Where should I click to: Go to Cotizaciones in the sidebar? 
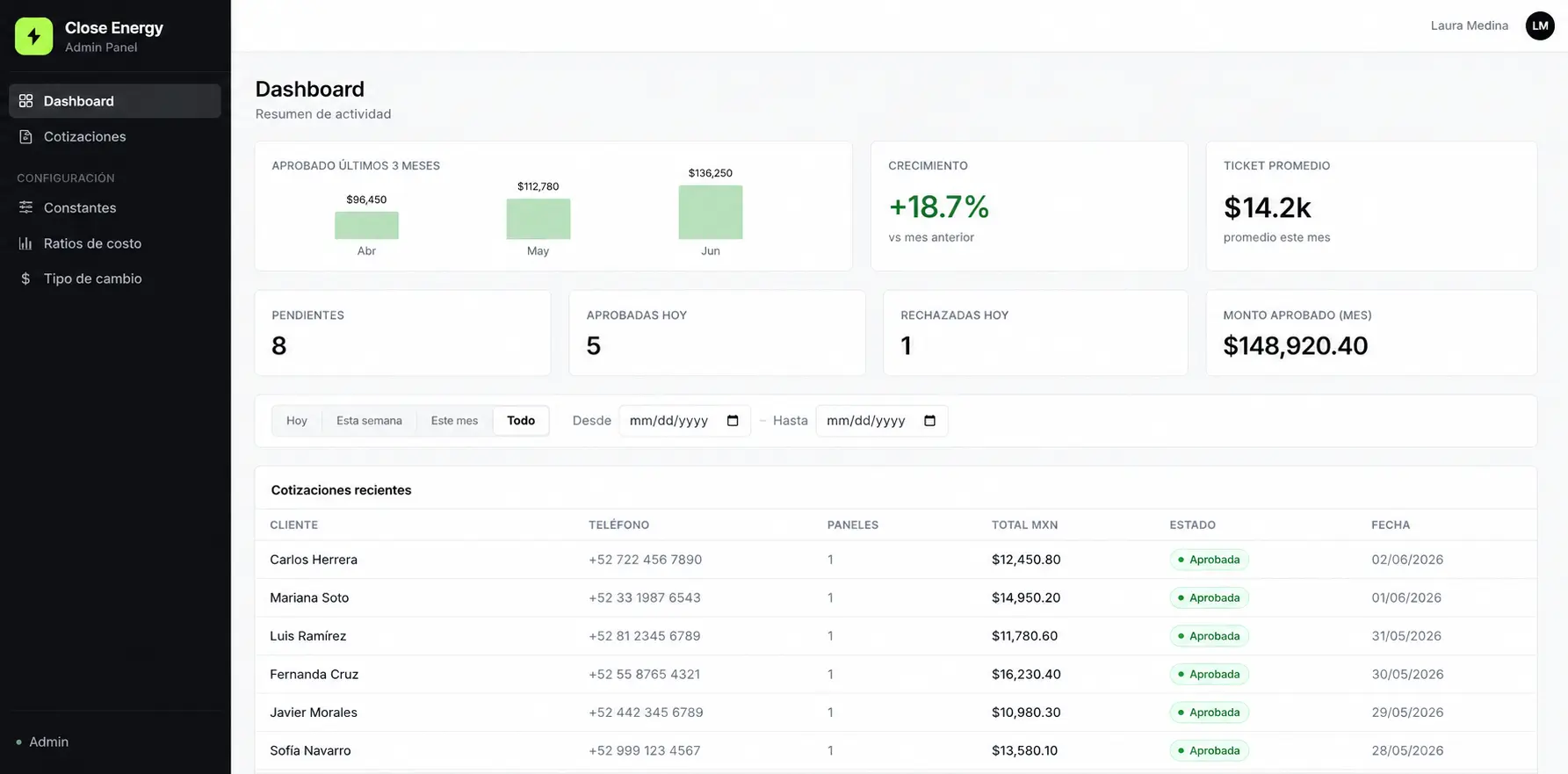[x=115, y=136]
